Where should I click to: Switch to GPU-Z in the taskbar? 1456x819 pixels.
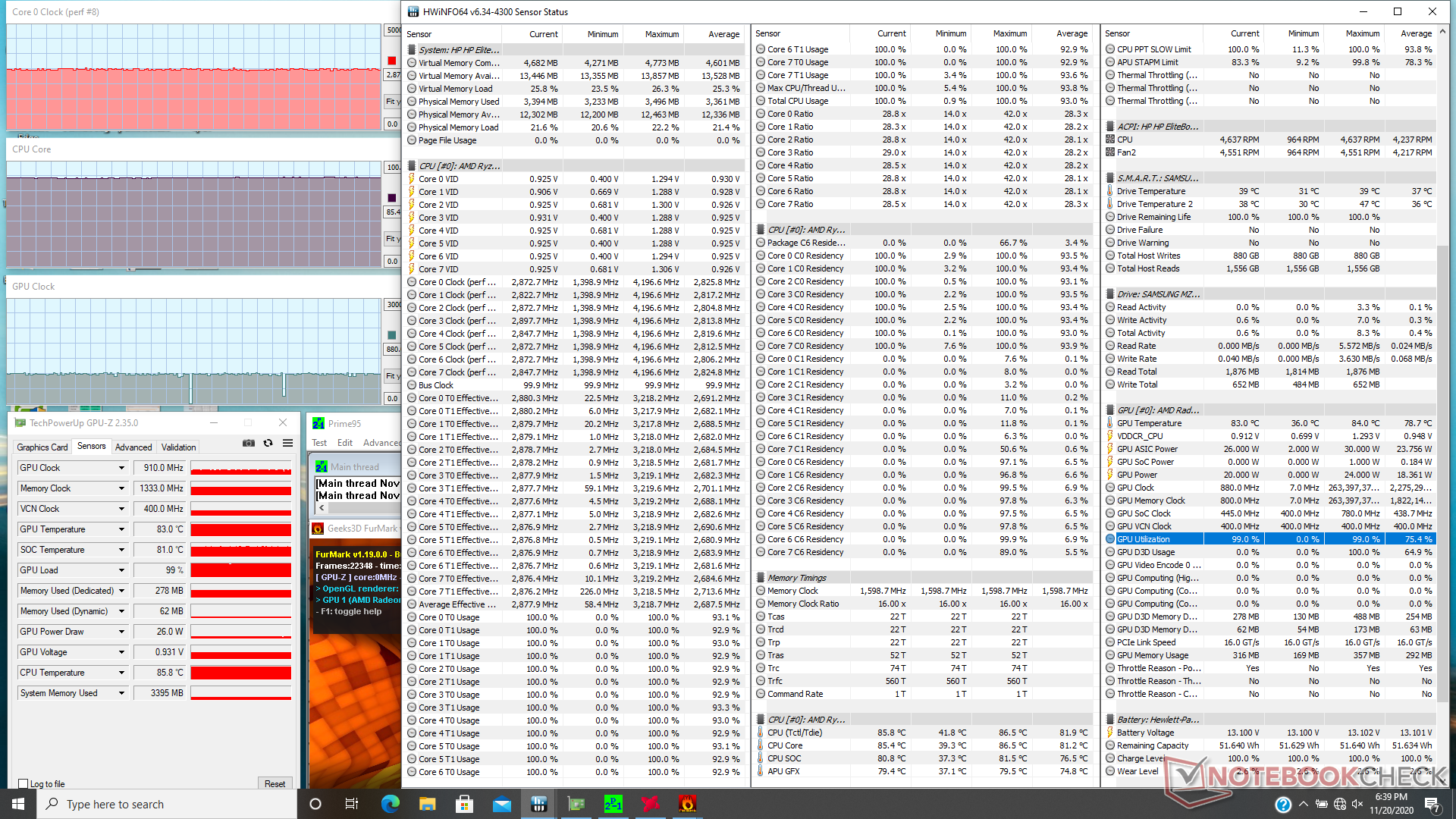pos(576,804)
